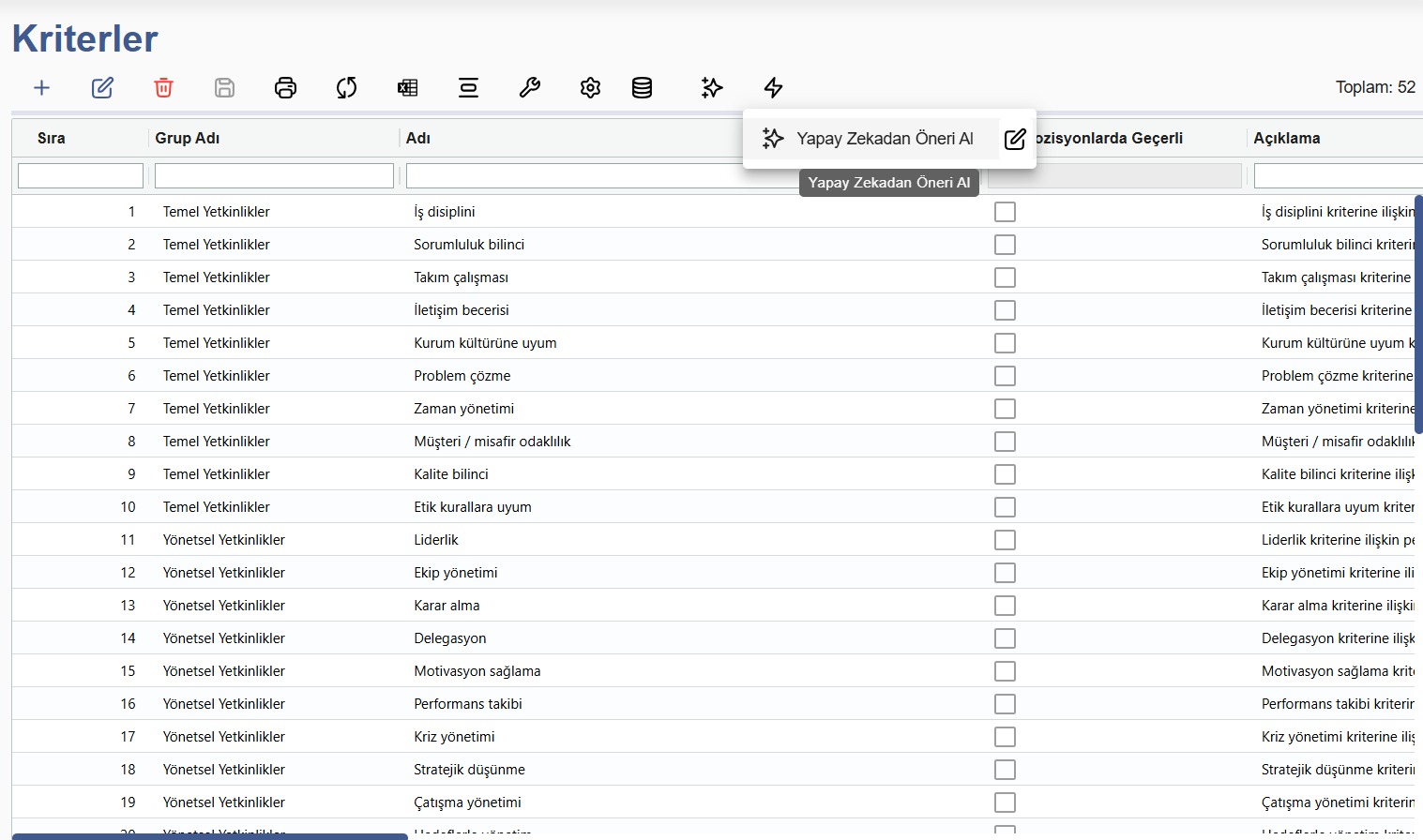Click the edit icon beside Yapay Zekadan Öneri Al
Image resolution: width=1423 pixels, height=840 pixels.
pyautogui.click(x=1015, y=139)
